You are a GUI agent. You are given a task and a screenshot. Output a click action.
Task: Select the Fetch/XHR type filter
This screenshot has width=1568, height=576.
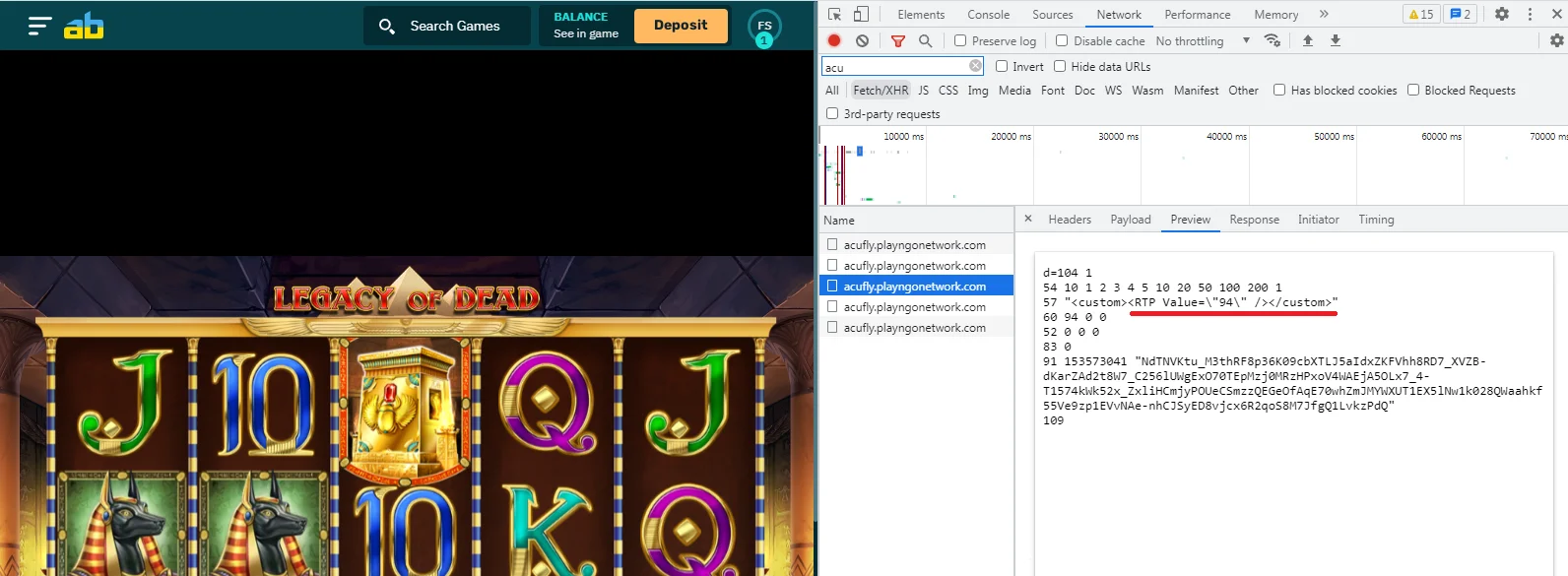881,90
